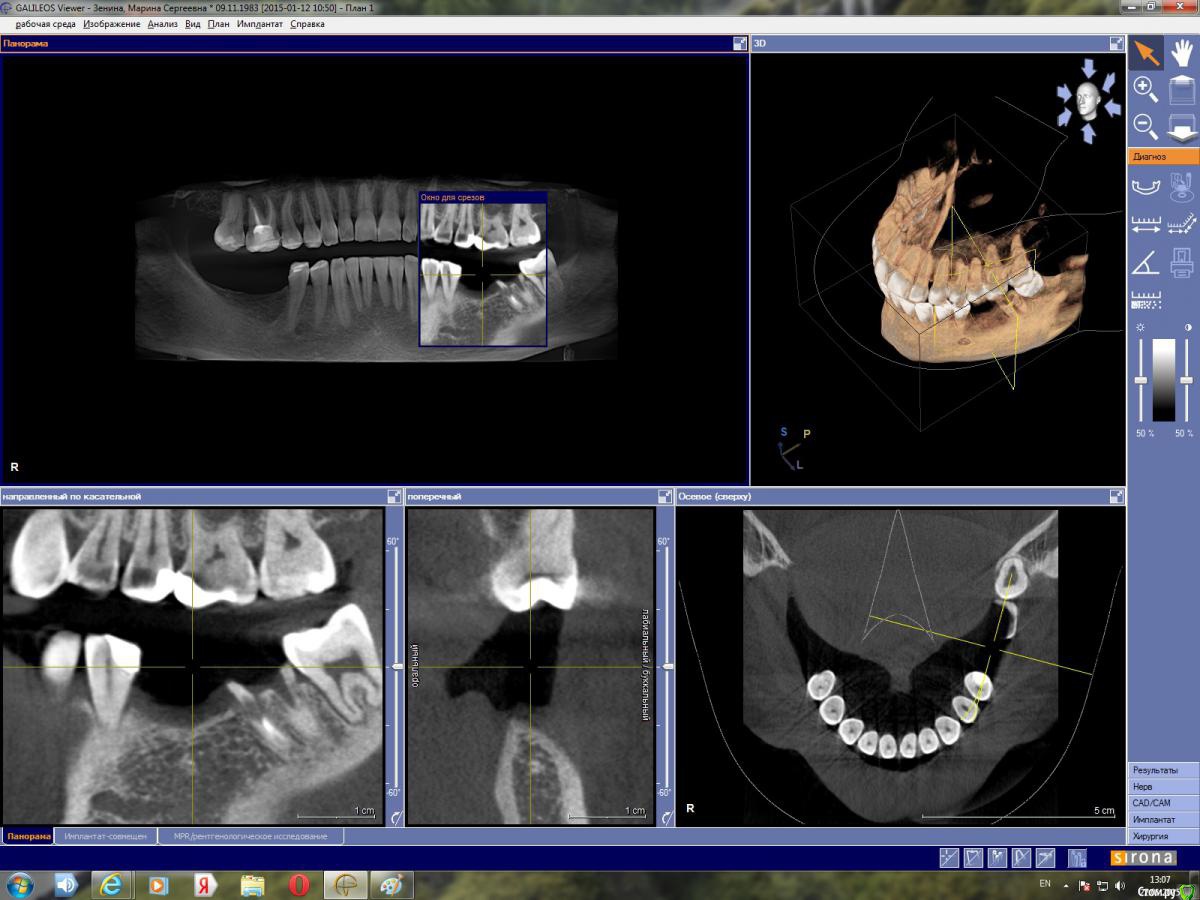Expand the Результаты panel section
This screenshot has width=1200, height=900.
[x=1163, y=770]
